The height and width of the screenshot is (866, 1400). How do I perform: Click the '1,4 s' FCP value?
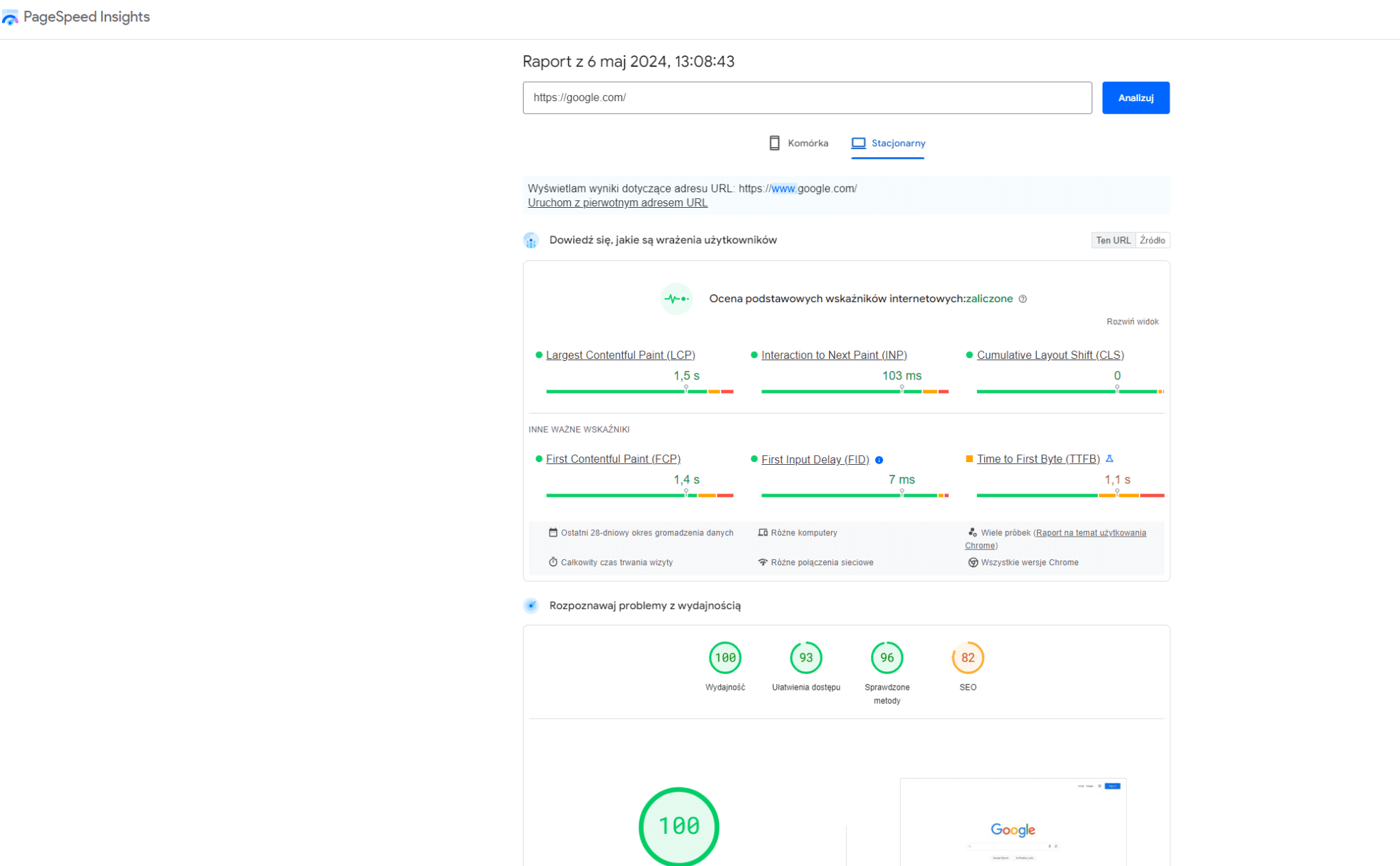click(x=686, y=480)
